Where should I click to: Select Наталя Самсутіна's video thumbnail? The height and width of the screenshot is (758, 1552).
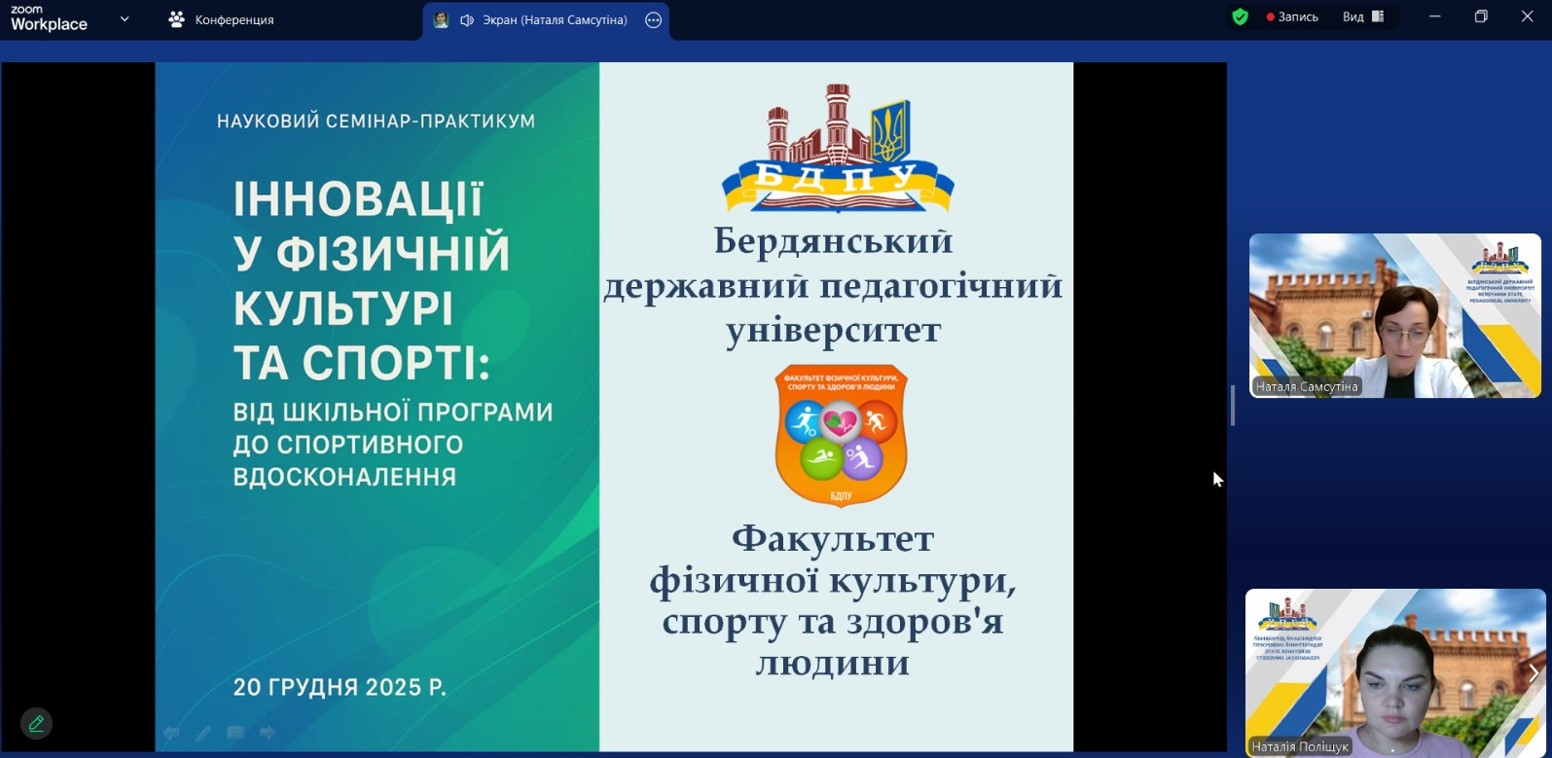point(1394,315)
